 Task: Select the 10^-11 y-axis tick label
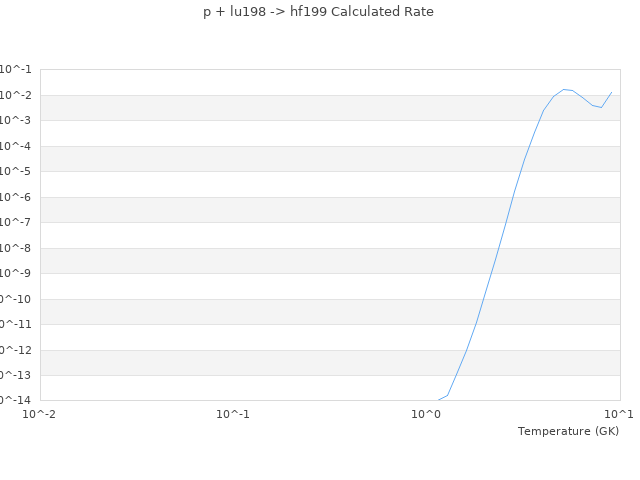14,325
